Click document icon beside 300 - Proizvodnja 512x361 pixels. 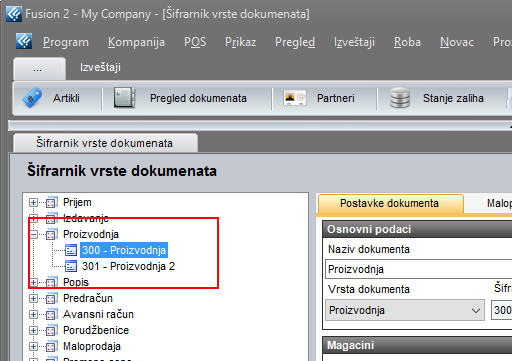71,250
